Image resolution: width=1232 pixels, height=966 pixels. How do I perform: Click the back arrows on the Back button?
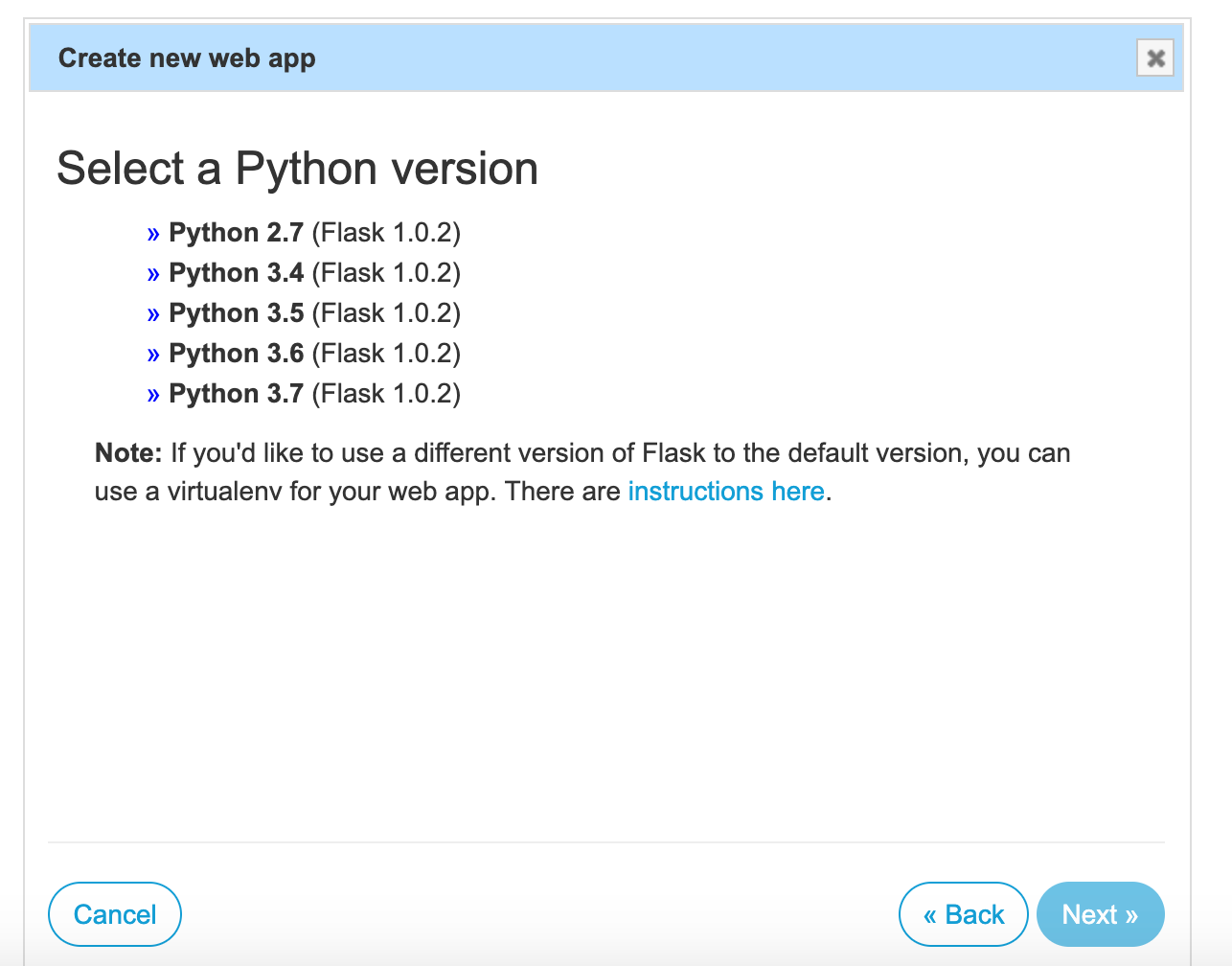click(930, 913)
